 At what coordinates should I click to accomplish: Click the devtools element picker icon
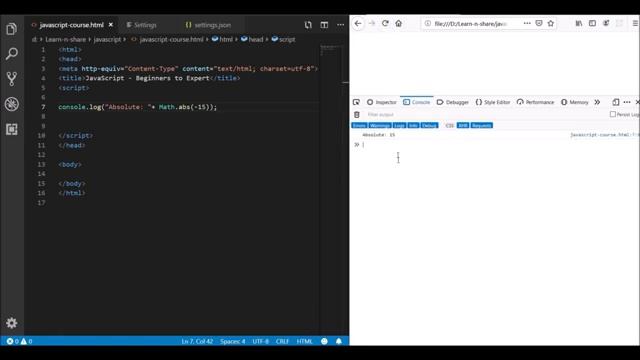pyautogui.click(x=356, y=102)
